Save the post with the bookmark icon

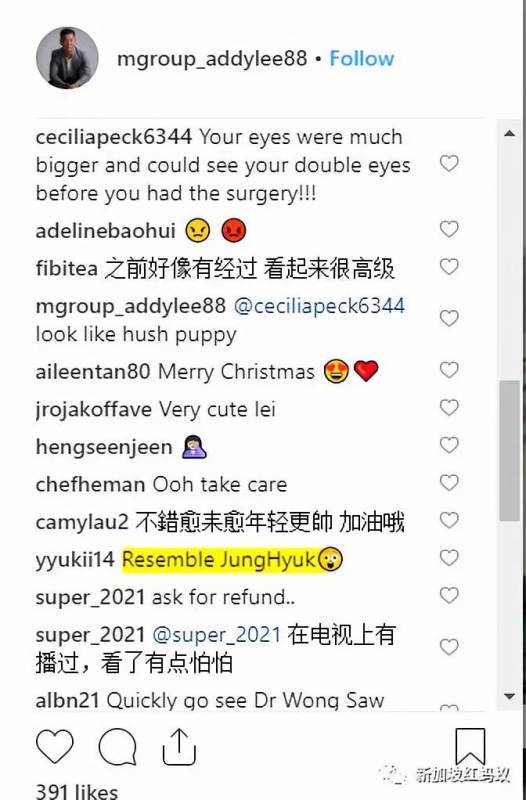pos(470,747)
